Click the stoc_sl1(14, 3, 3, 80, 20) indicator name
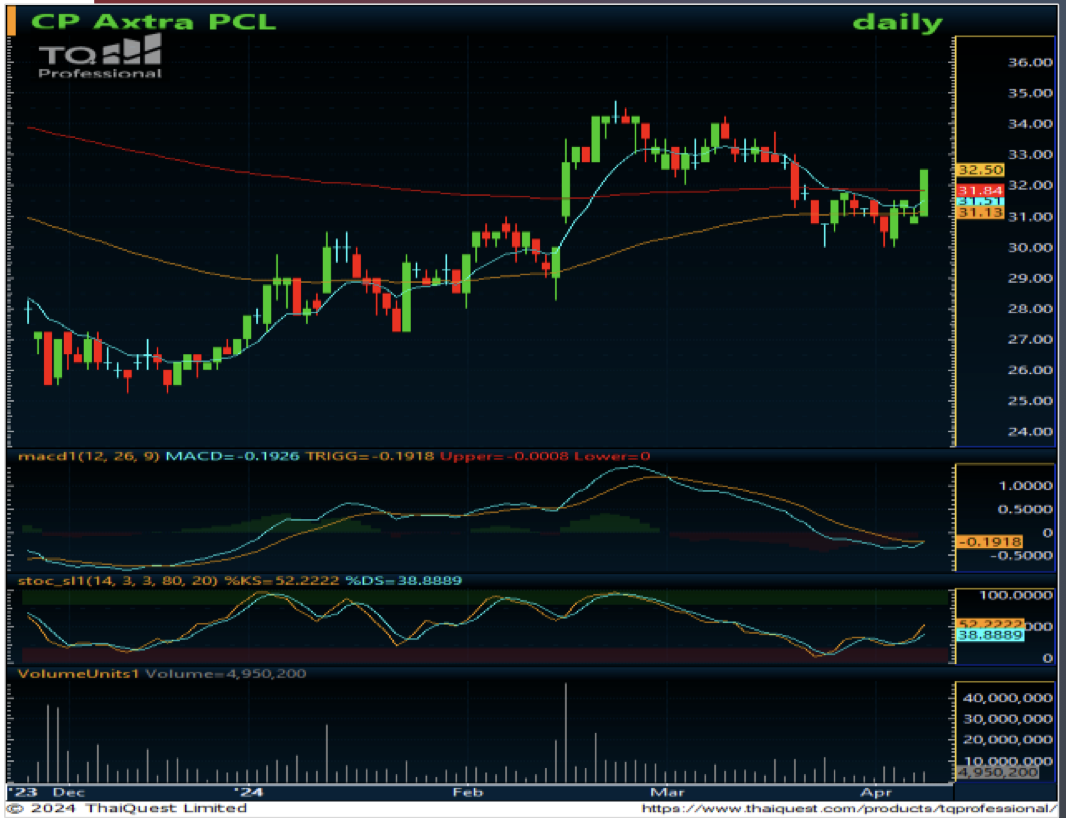This screenshot has height=818, width=1066. click(118, 581)
